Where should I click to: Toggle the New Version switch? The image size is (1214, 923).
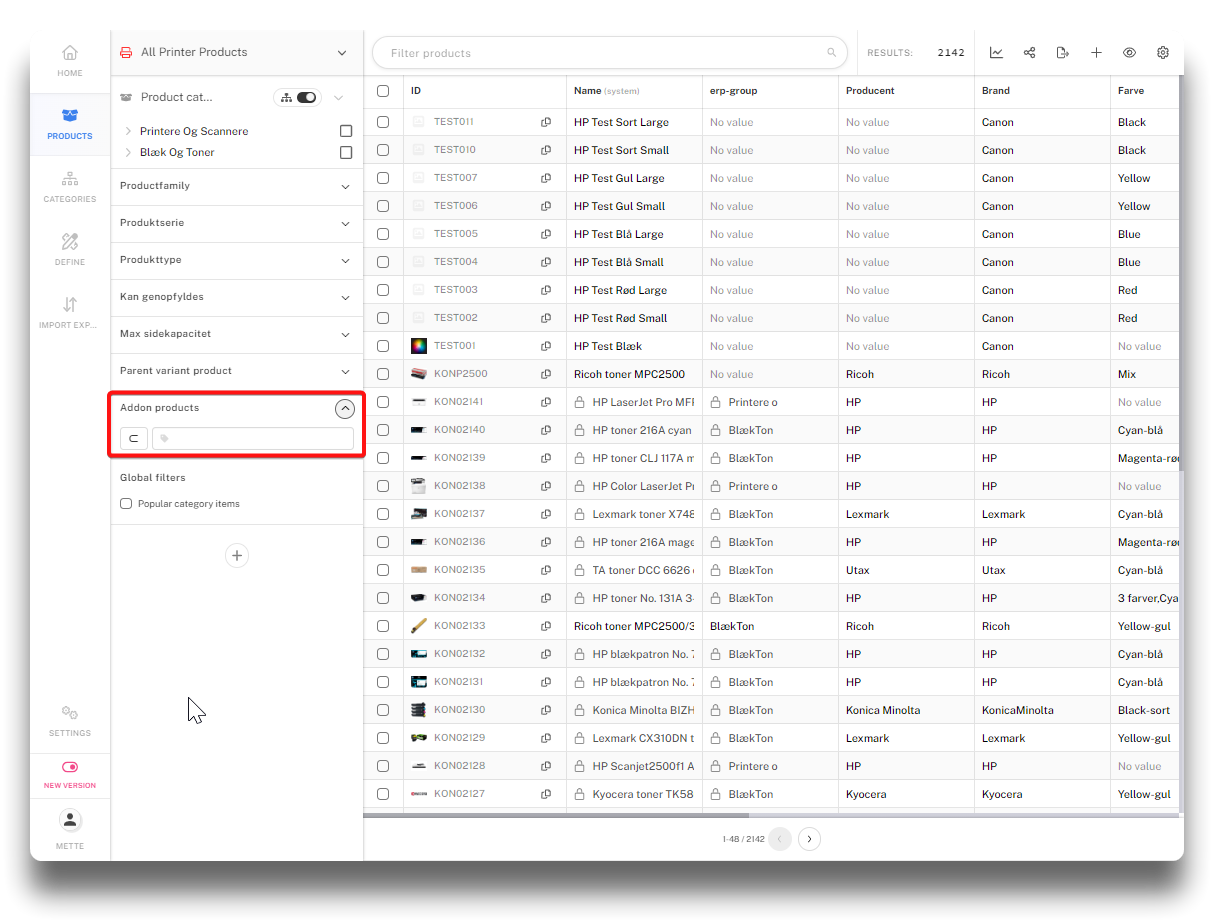[70, 767]
